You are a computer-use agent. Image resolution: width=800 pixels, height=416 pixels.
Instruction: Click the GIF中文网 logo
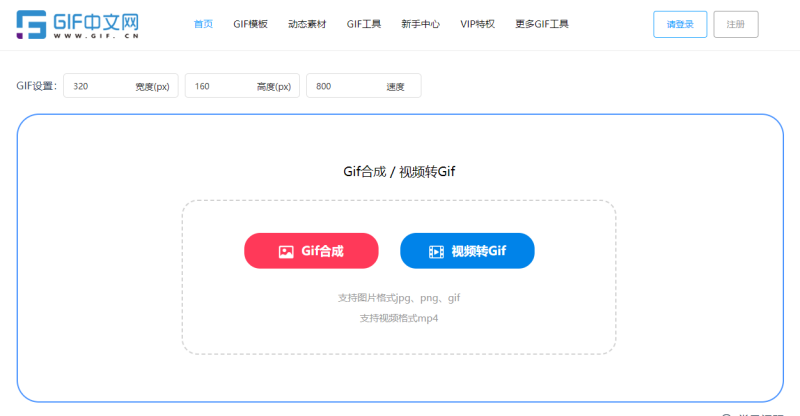click(80, 24)
